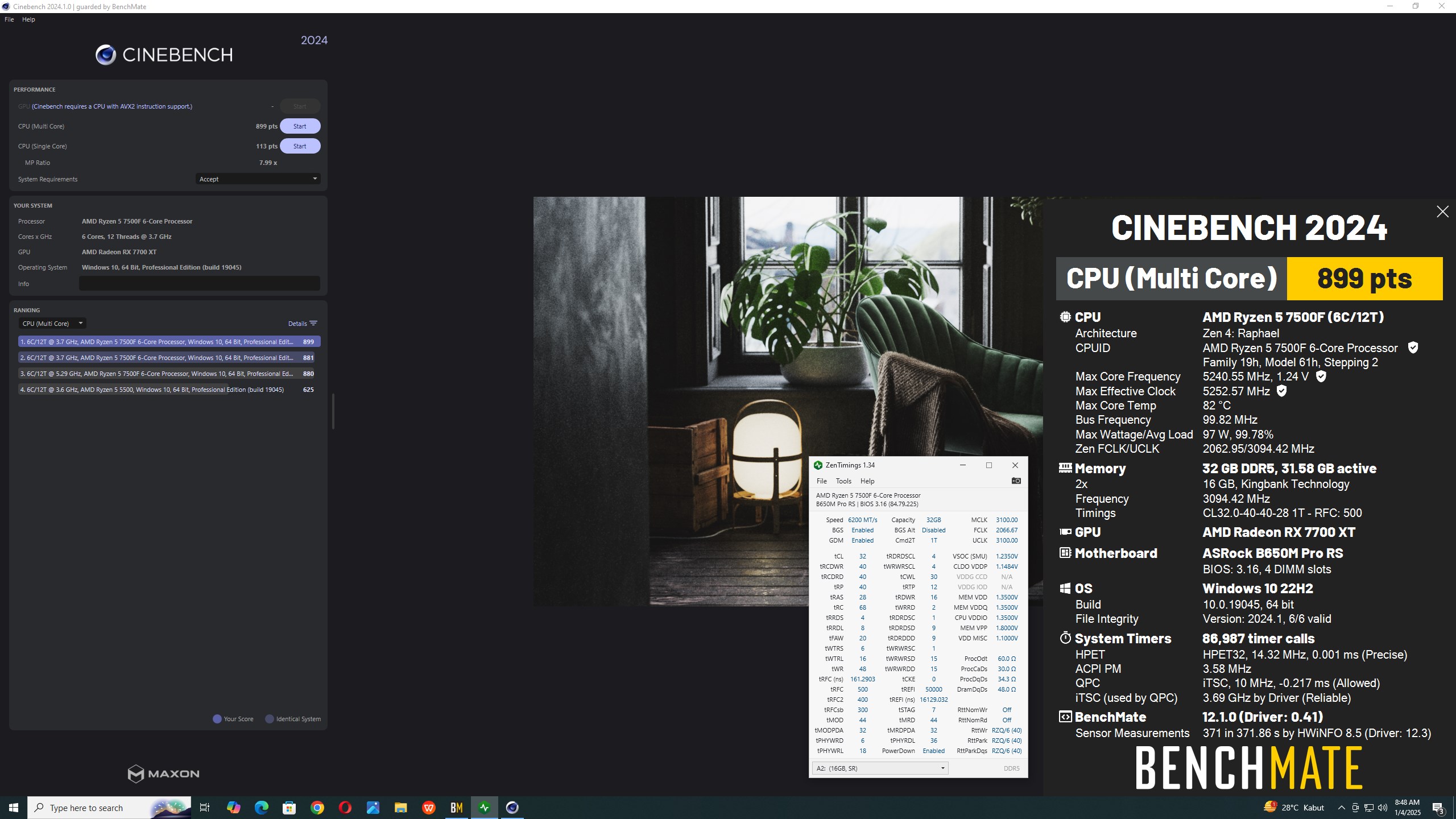Click into the Info text field

tap(200, 283)
